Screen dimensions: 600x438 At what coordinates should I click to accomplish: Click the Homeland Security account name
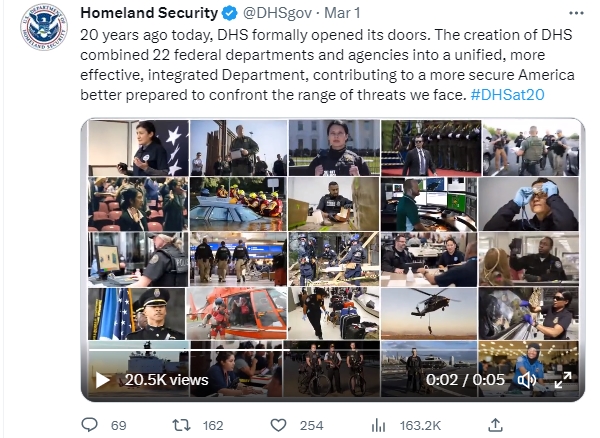pos(149,13)
